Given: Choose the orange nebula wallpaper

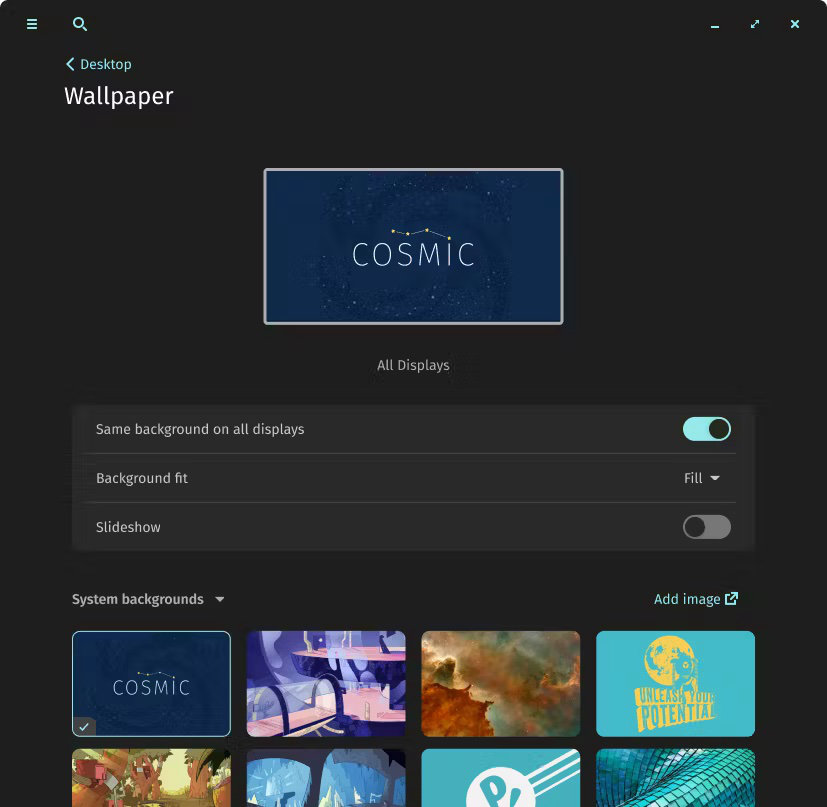Looking at the screenshot, I should click(x=501, y=684).
